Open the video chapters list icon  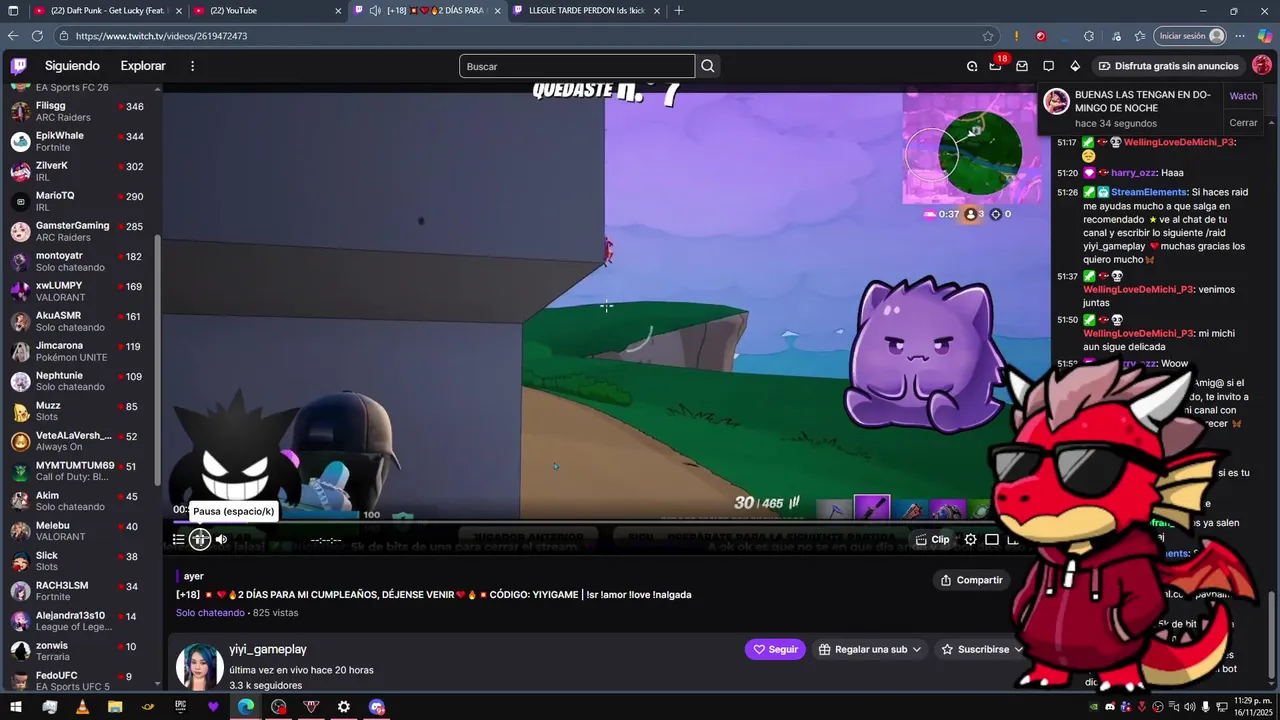tap(178, 539)
